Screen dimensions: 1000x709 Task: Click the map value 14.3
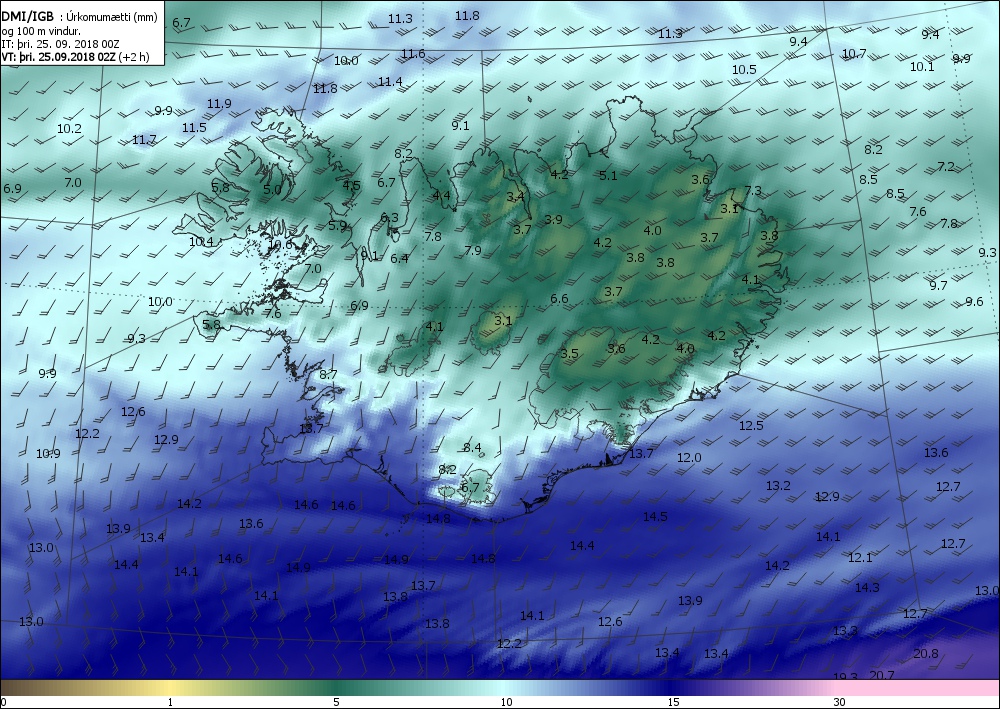click(x=867, y=587)
